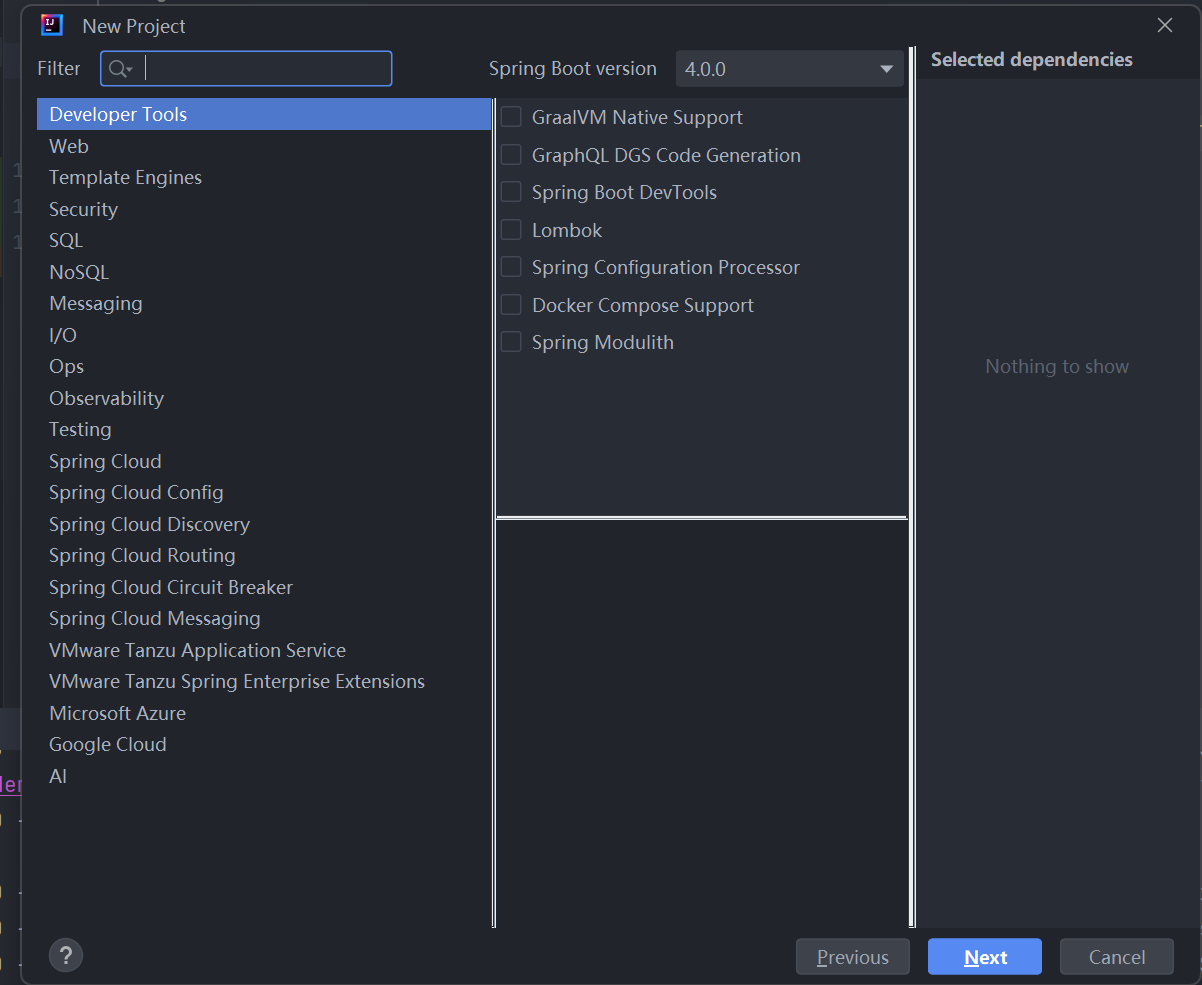
Task: Select the SQL category
Action: tap(264, 240)
